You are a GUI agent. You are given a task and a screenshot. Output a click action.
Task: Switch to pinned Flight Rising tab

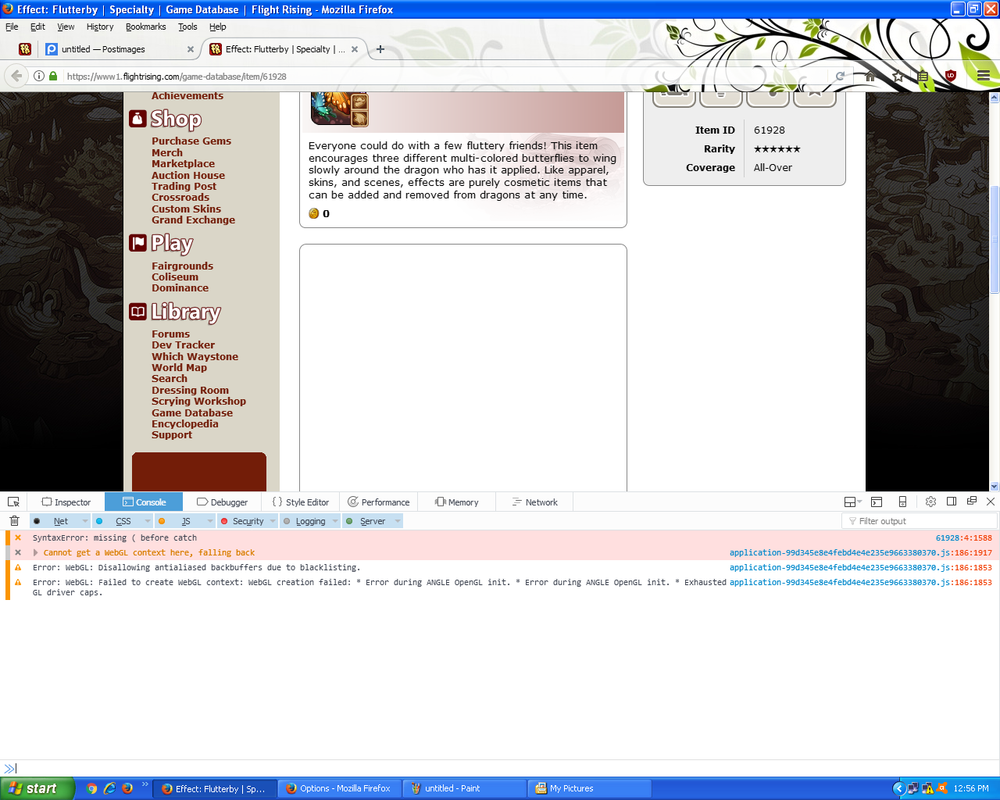pos(25,49)
